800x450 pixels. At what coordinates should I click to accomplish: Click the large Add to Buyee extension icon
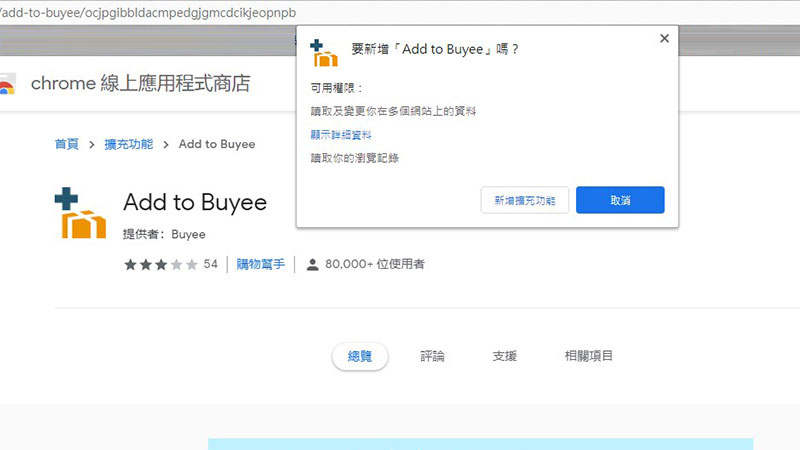click(x=80, y=213)
